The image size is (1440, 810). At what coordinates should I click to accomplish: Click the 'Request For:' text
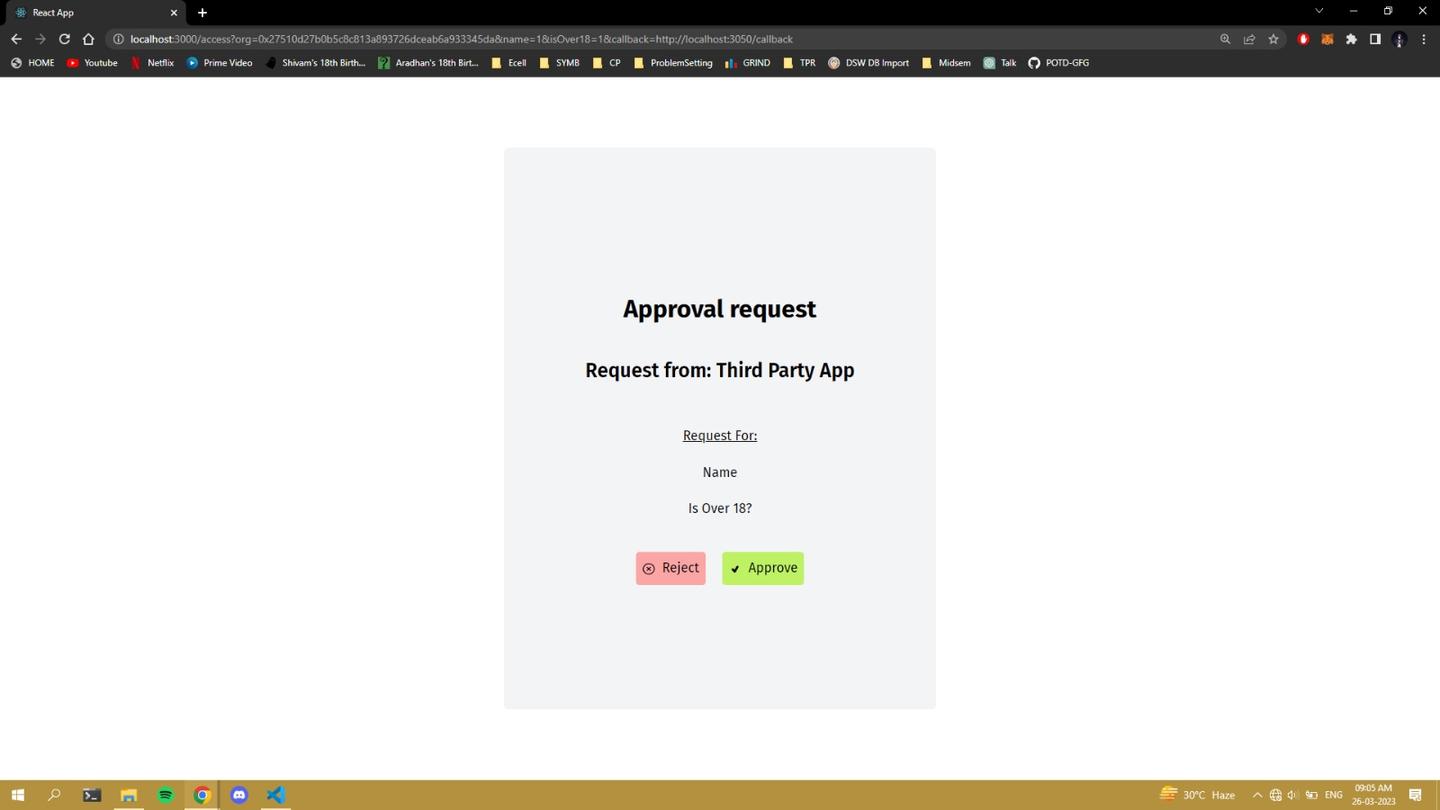tap(720, 435)
